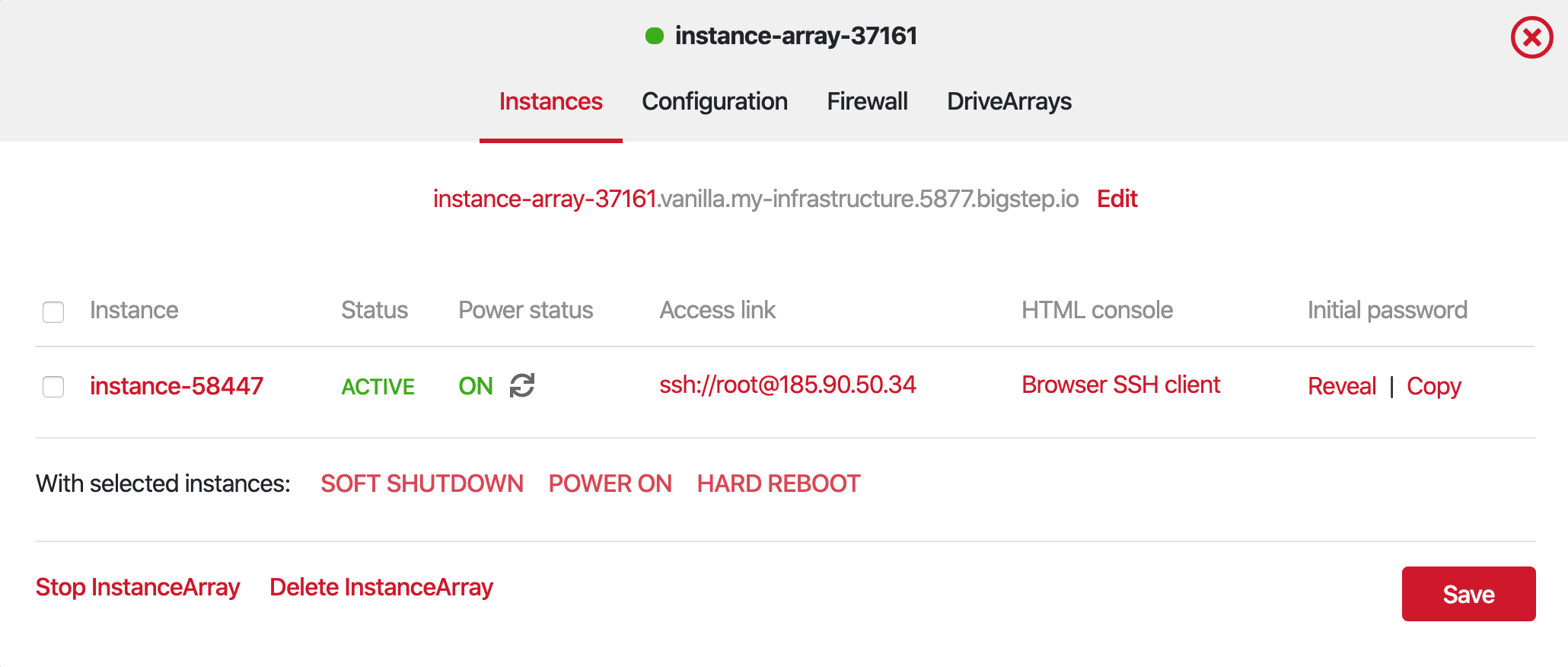This screenshot has height=667, width=1568.
Task: Tick the checkbox for instance-58447
Action: (x=53, y=387)
